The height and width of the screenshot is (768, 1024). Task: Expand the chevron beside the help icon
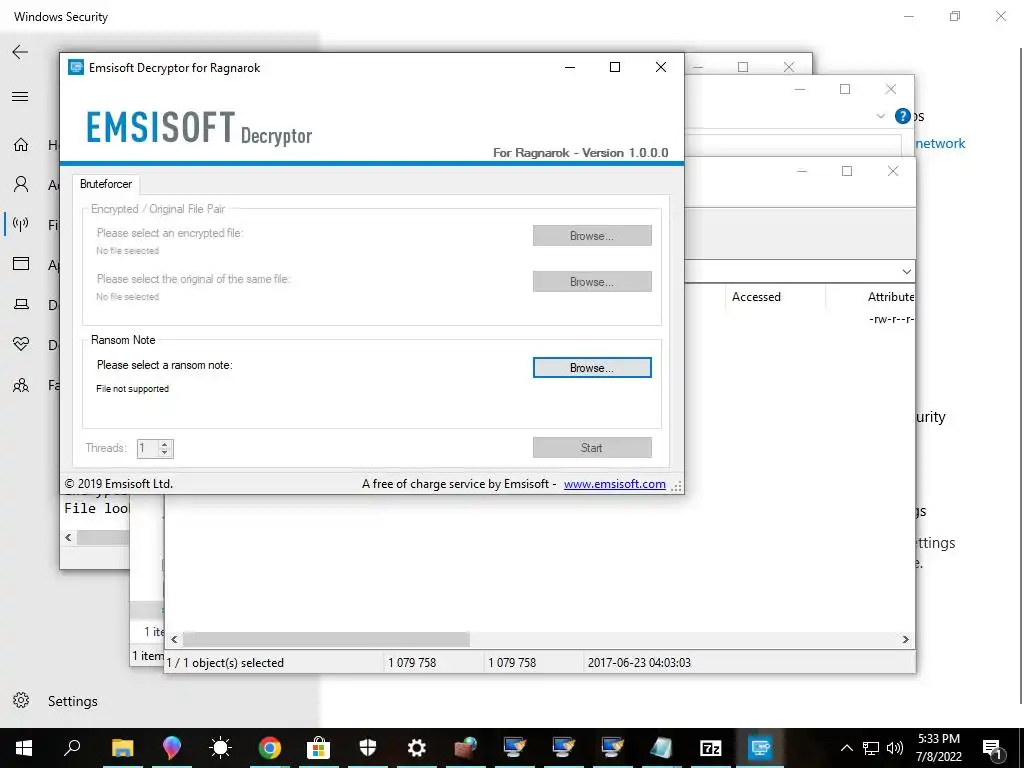point(880,116)
